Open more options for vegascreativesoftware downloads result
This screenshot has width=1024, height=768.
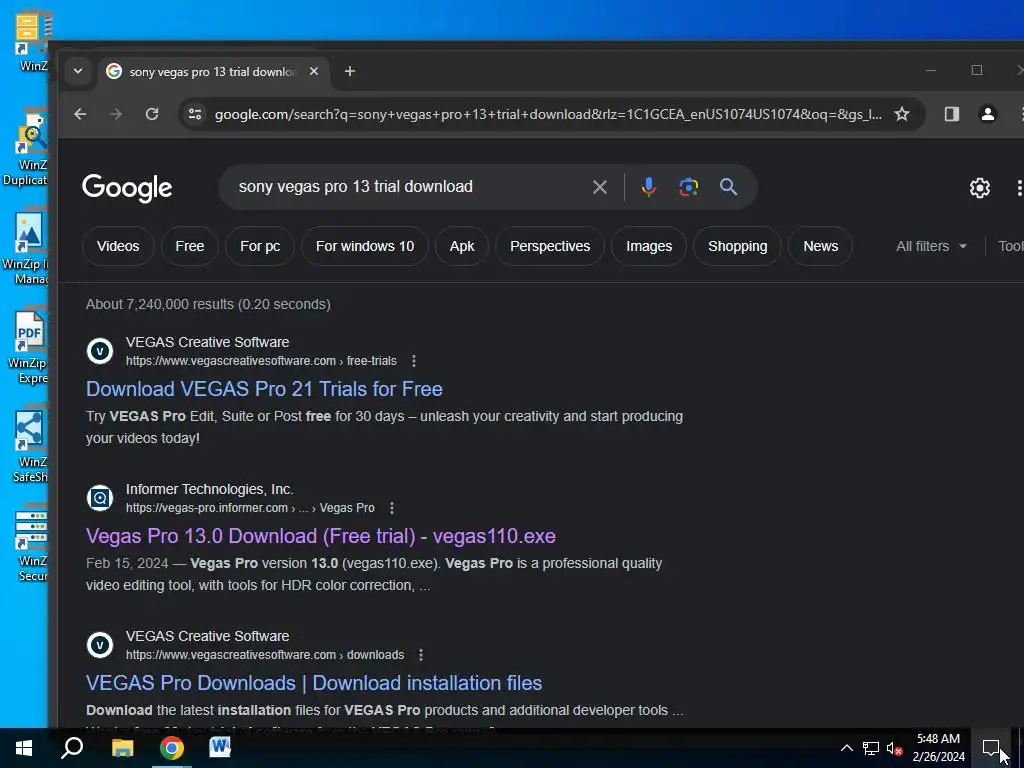421,655
